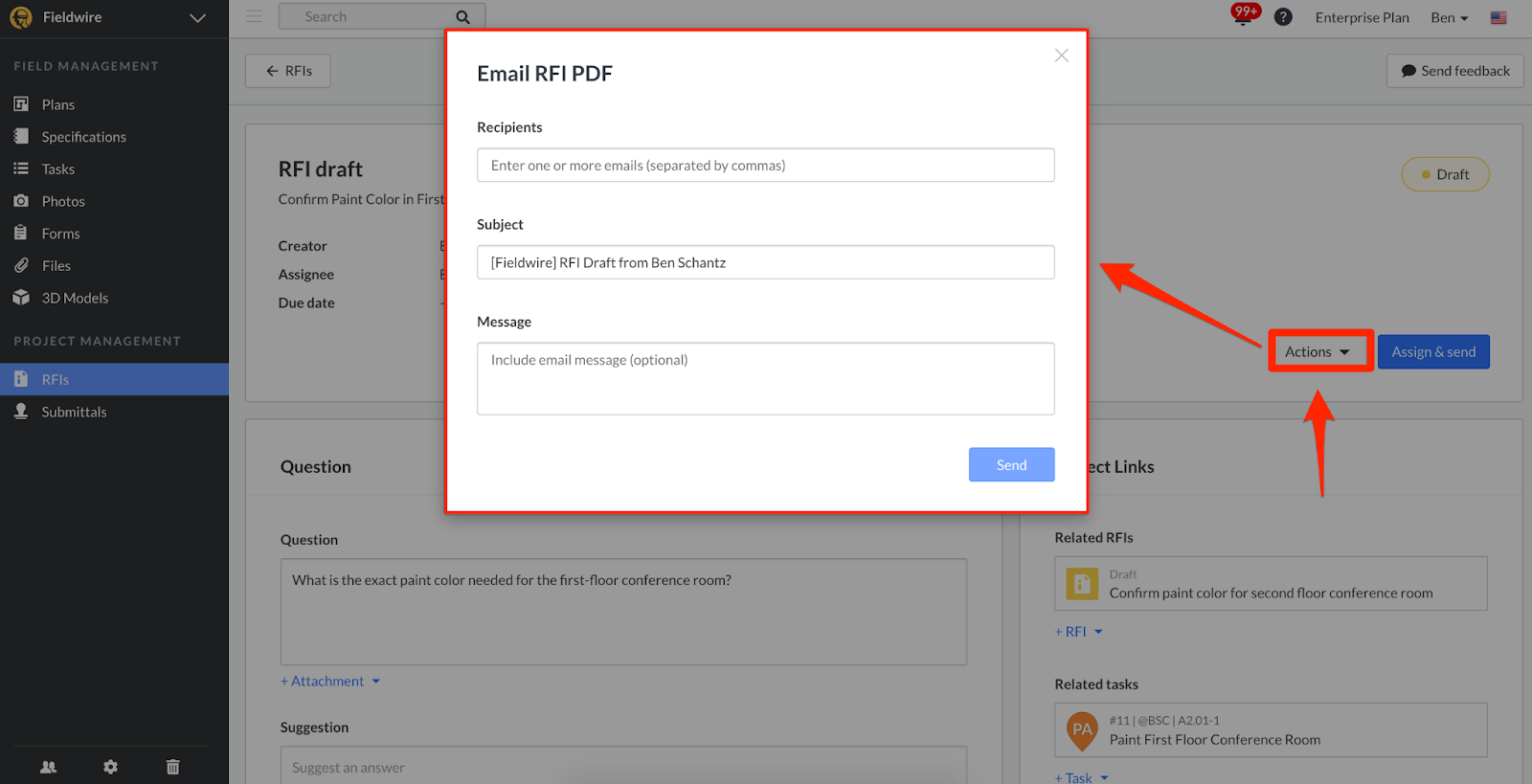Click the notifications bell with 99+ badge
This screenshot has width=1532, height=784.
1244,16
